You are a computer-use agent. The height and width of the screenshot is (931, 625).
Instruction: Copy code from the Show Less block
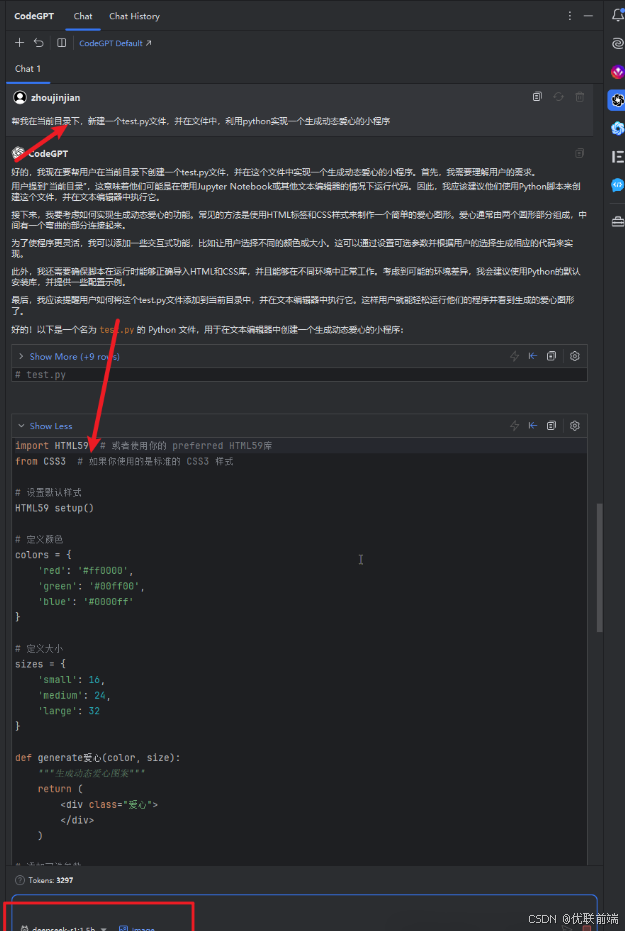[551, 426]
